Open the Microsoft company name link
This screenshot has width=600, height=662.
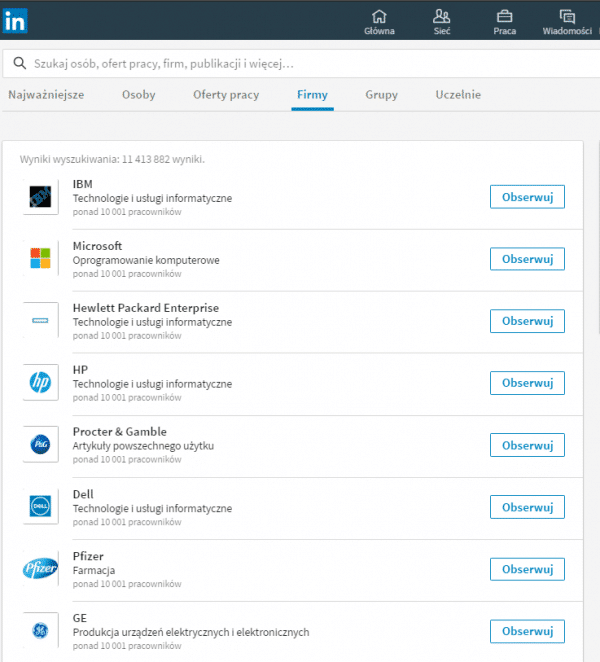point(97,246)
